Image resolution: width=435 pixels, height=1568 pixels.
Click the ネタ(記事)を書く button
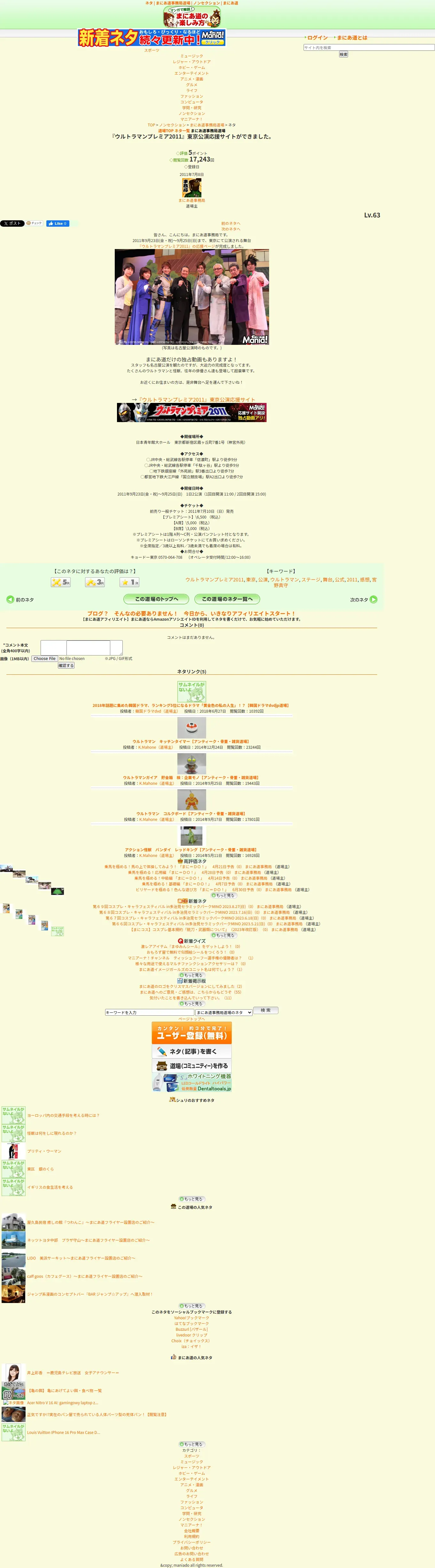pos(192,1051)
